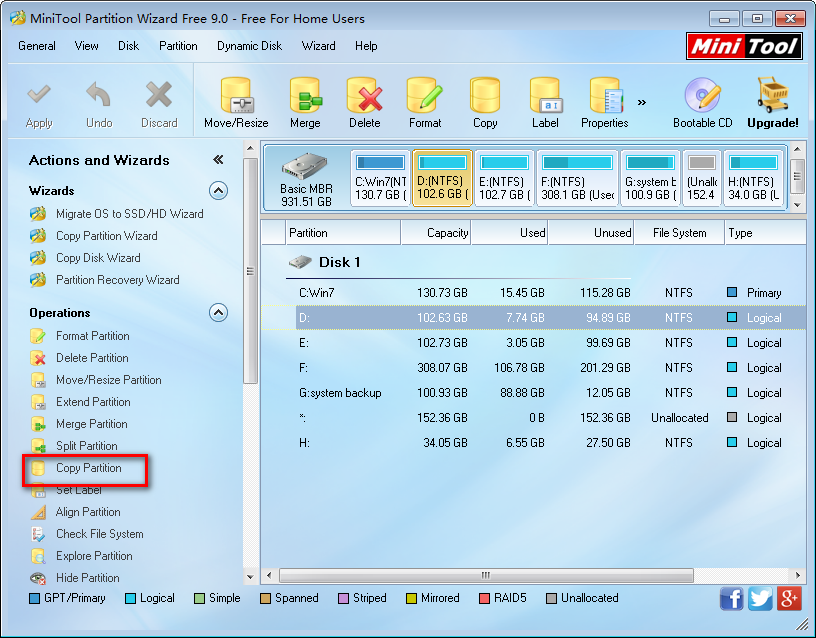
Task: Select F:(NTFS) block in disk map
Action: (578, 178)
